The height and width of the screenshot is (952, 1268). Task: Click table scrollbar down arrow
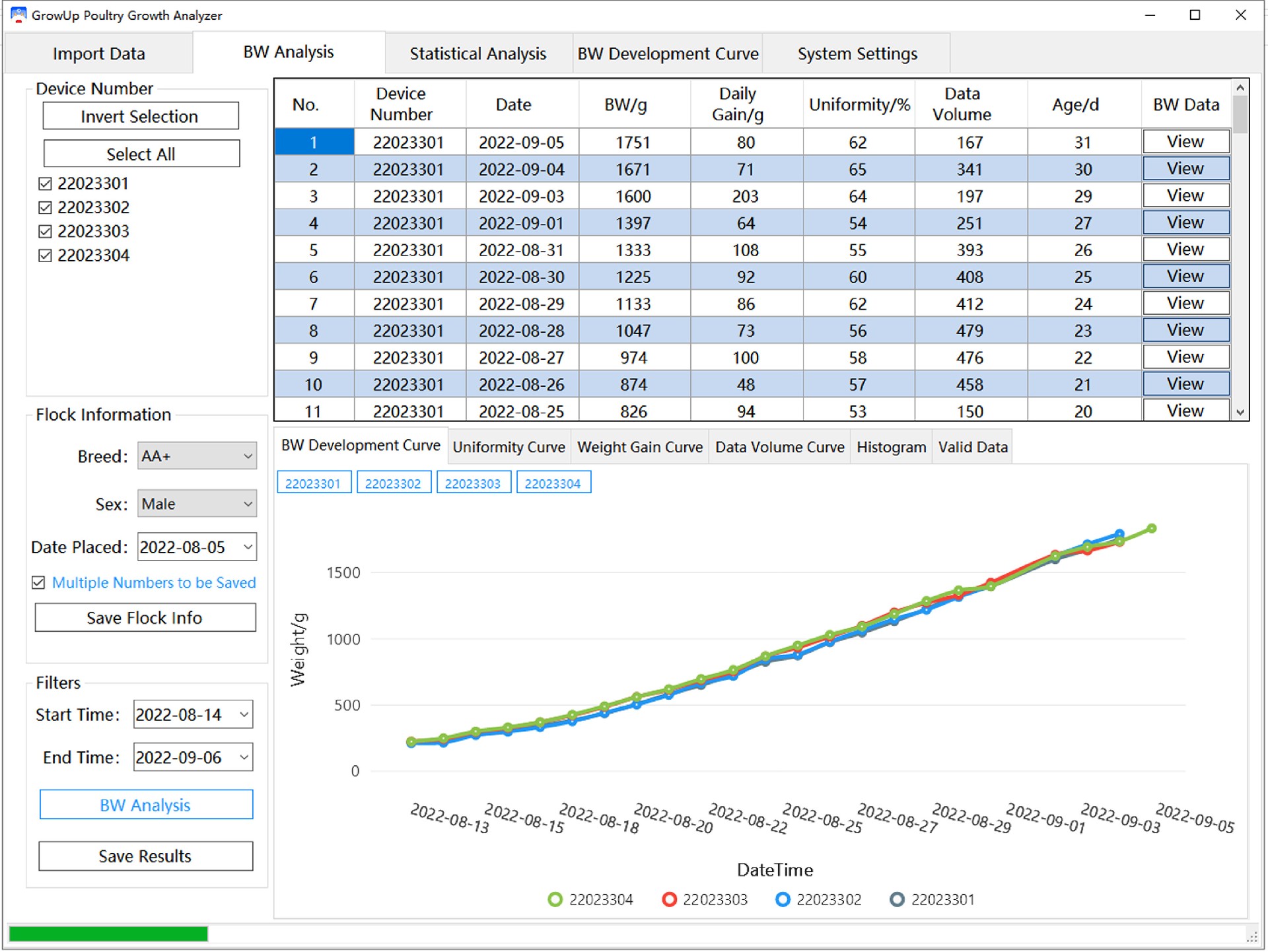(1240, 412)
